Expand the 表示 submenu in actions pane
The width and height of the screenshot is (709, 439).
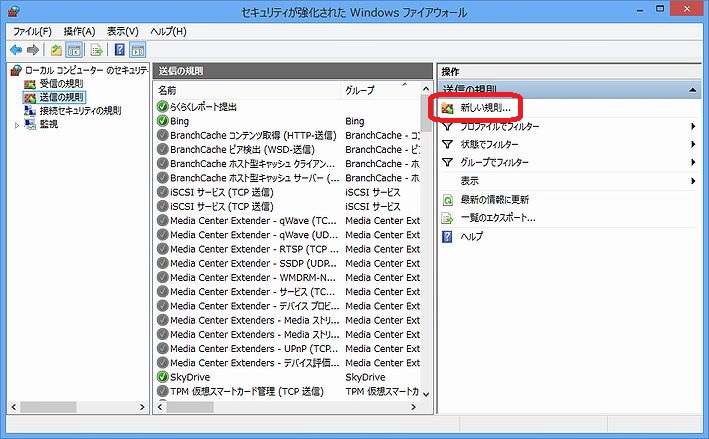693,181
